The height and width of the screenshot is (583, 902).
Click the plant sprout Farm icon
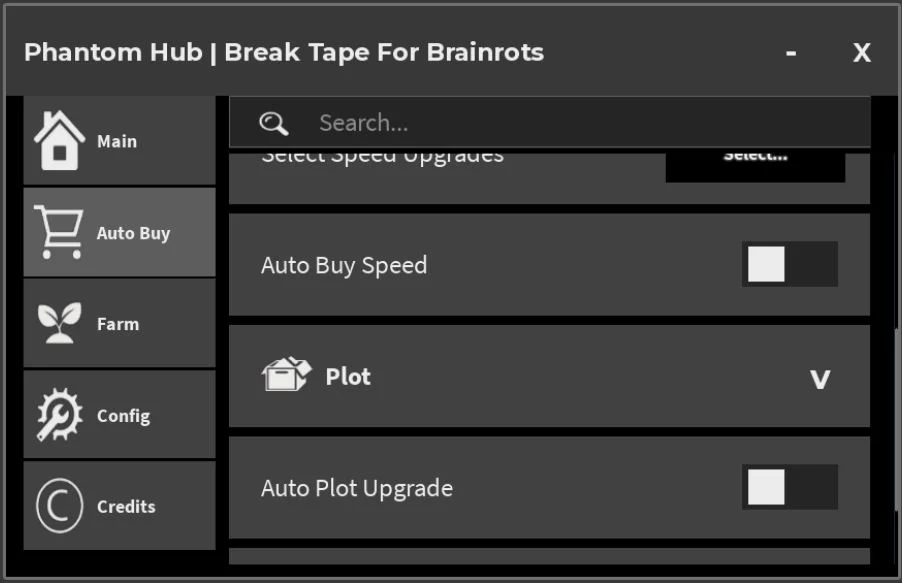59,323
